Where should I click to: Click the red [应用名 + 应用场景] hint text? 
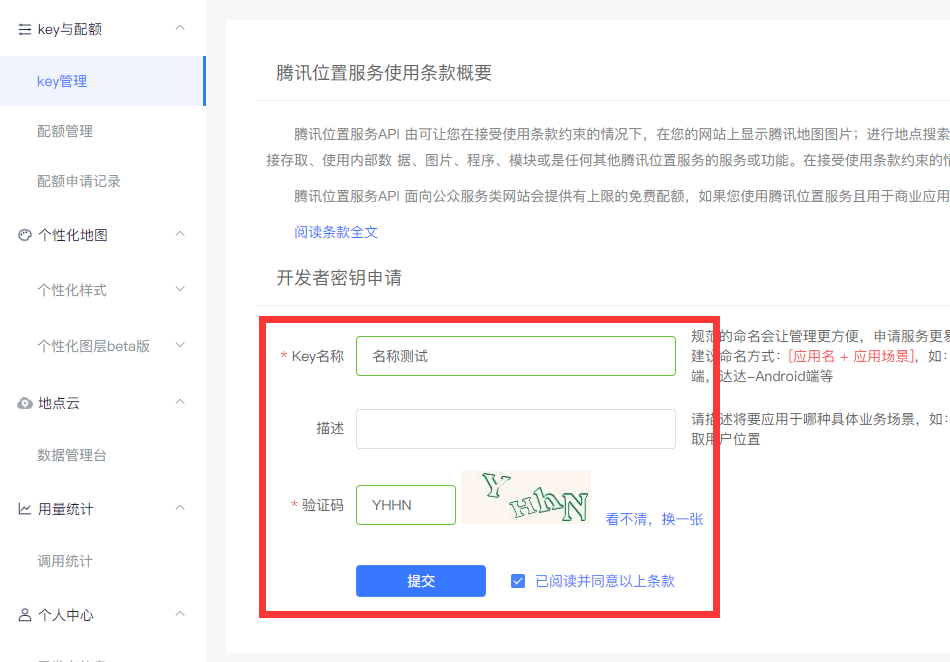point(851,356)
